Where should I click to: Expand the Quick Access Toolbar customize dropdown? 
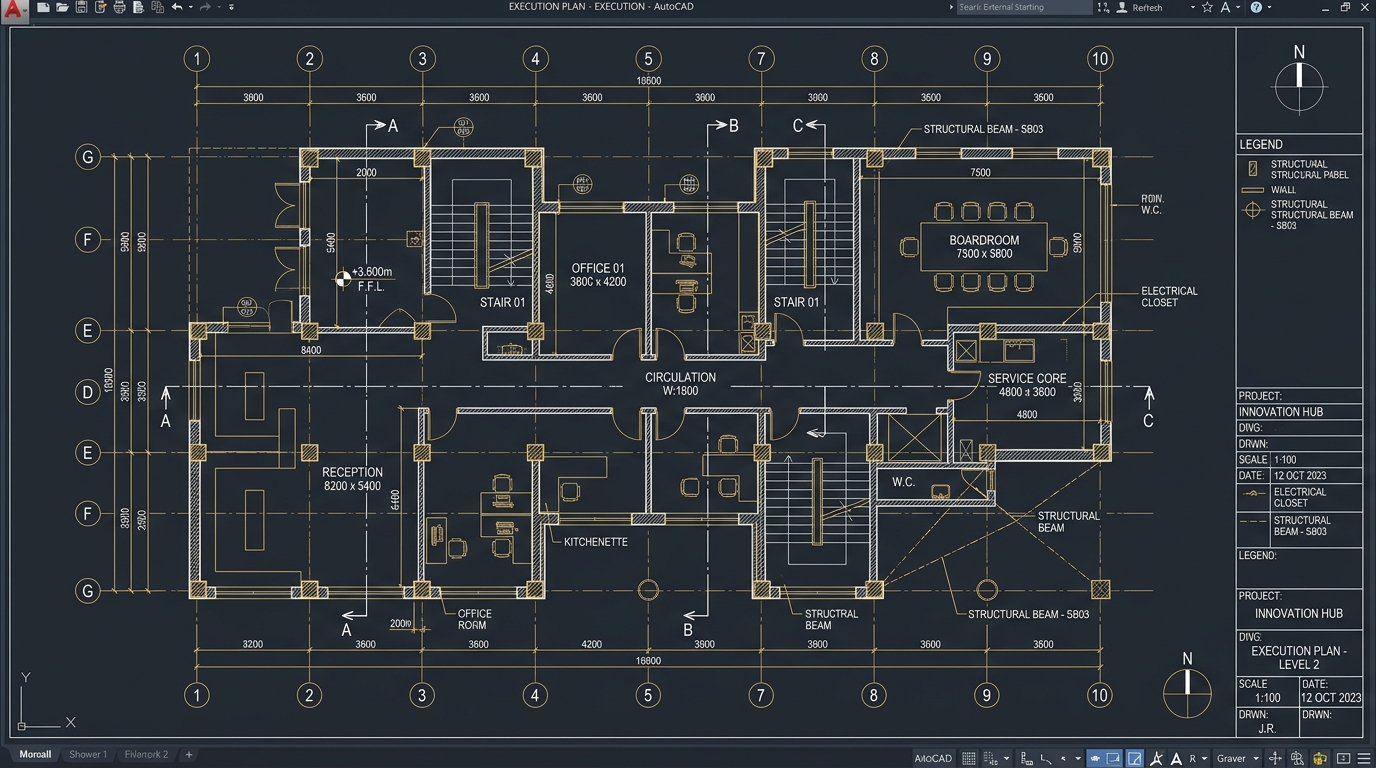[231, 7]
